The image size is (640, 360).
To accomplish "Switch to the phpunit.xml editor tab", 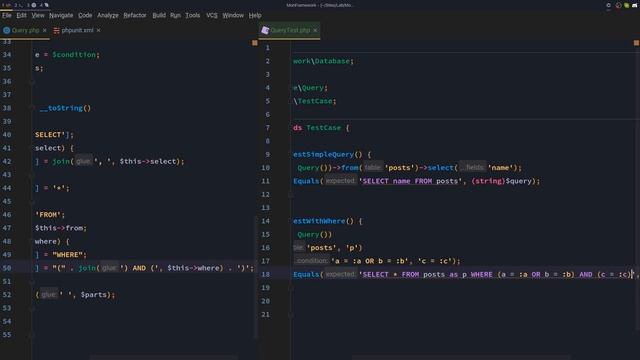I will click(x=77, y=30).
